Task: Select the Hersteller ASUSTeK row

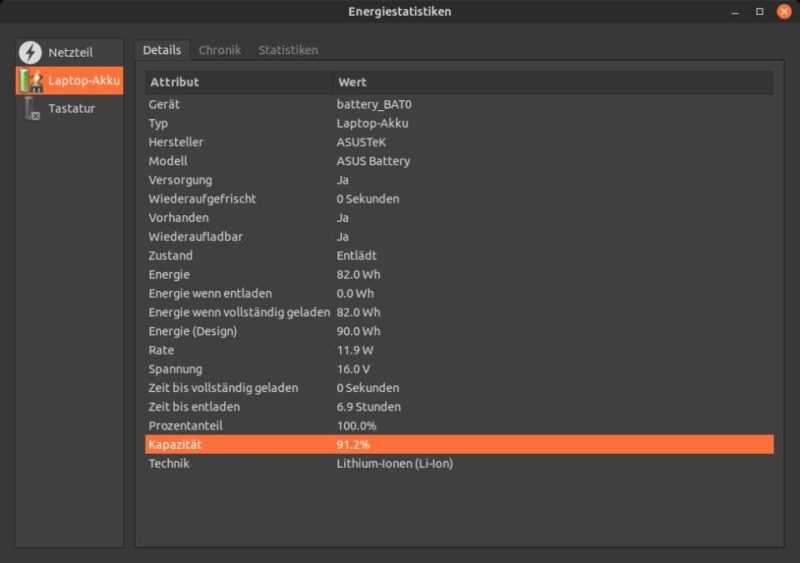Action: click(x=459, y=142)
